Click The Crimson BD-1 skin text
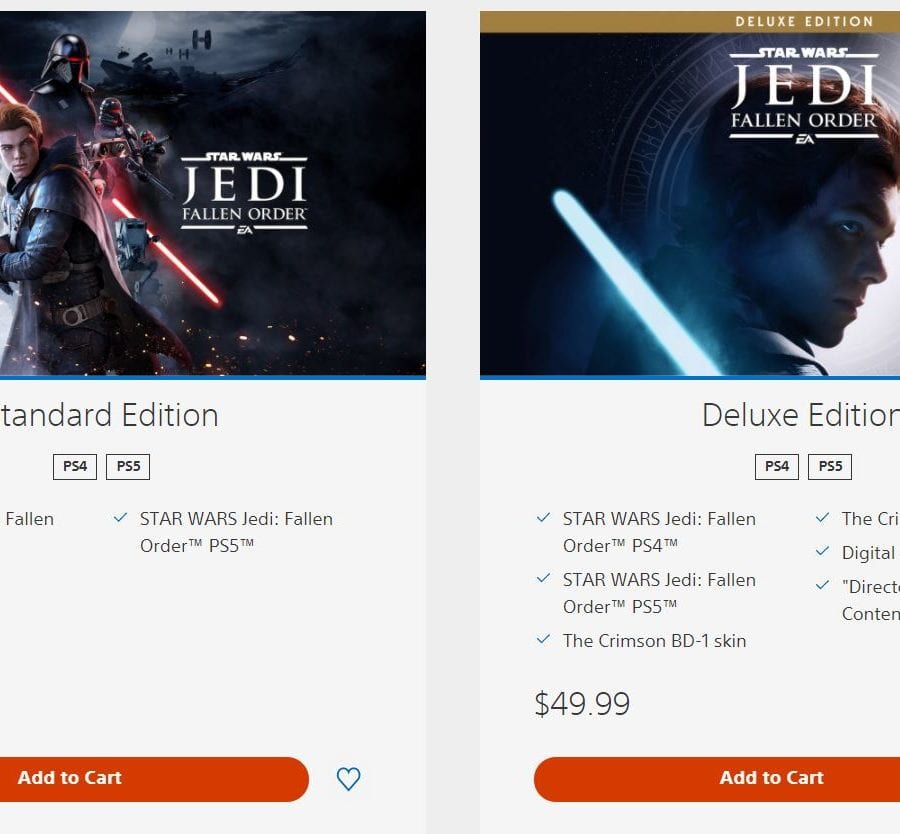Image resolution: width=900 pixels, height=834 pixels. coord(654,641)
